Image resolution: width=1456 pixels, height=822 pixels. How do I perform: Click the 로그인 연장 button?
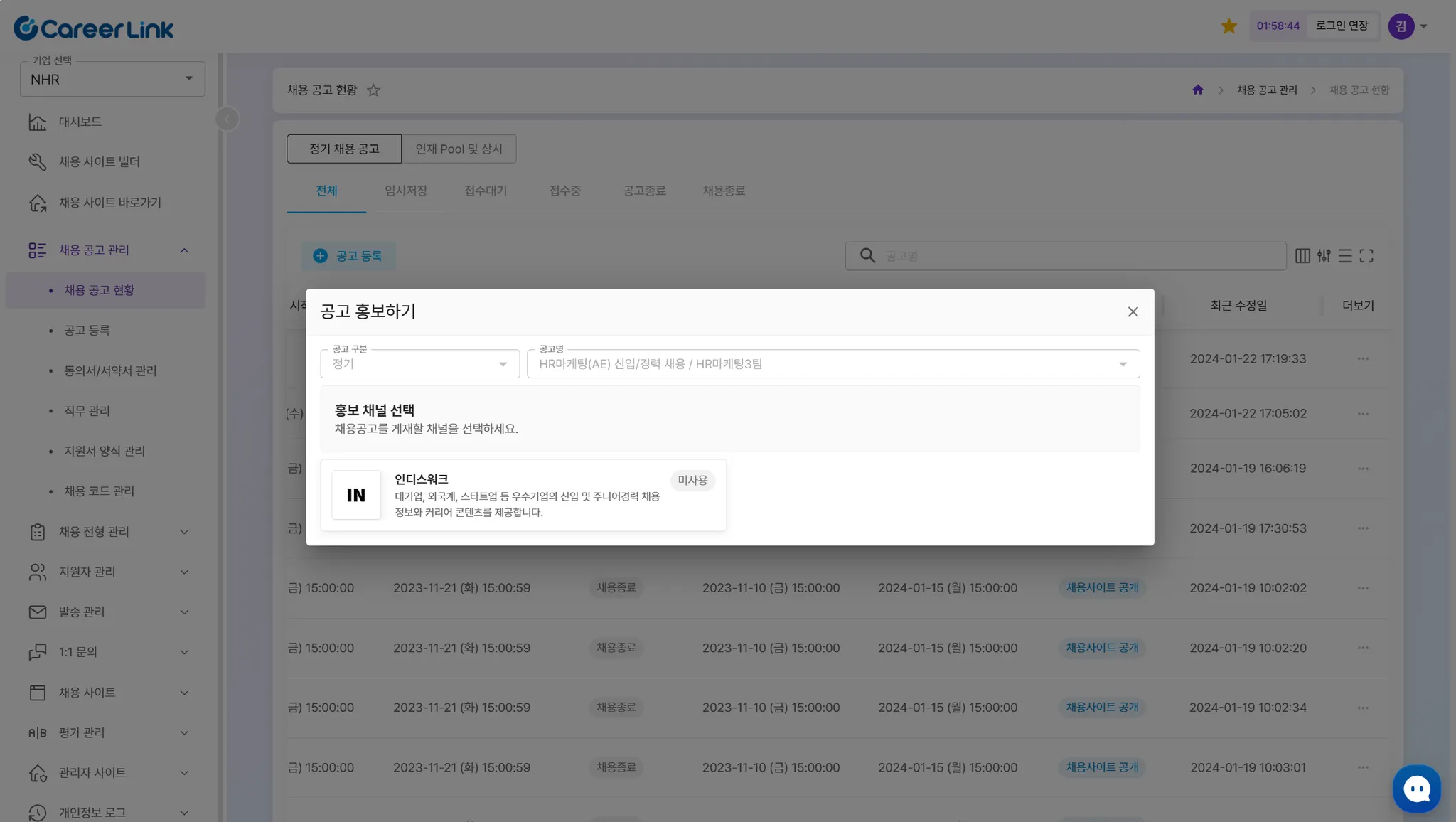pyautogui.click(x=1342, y=26)
